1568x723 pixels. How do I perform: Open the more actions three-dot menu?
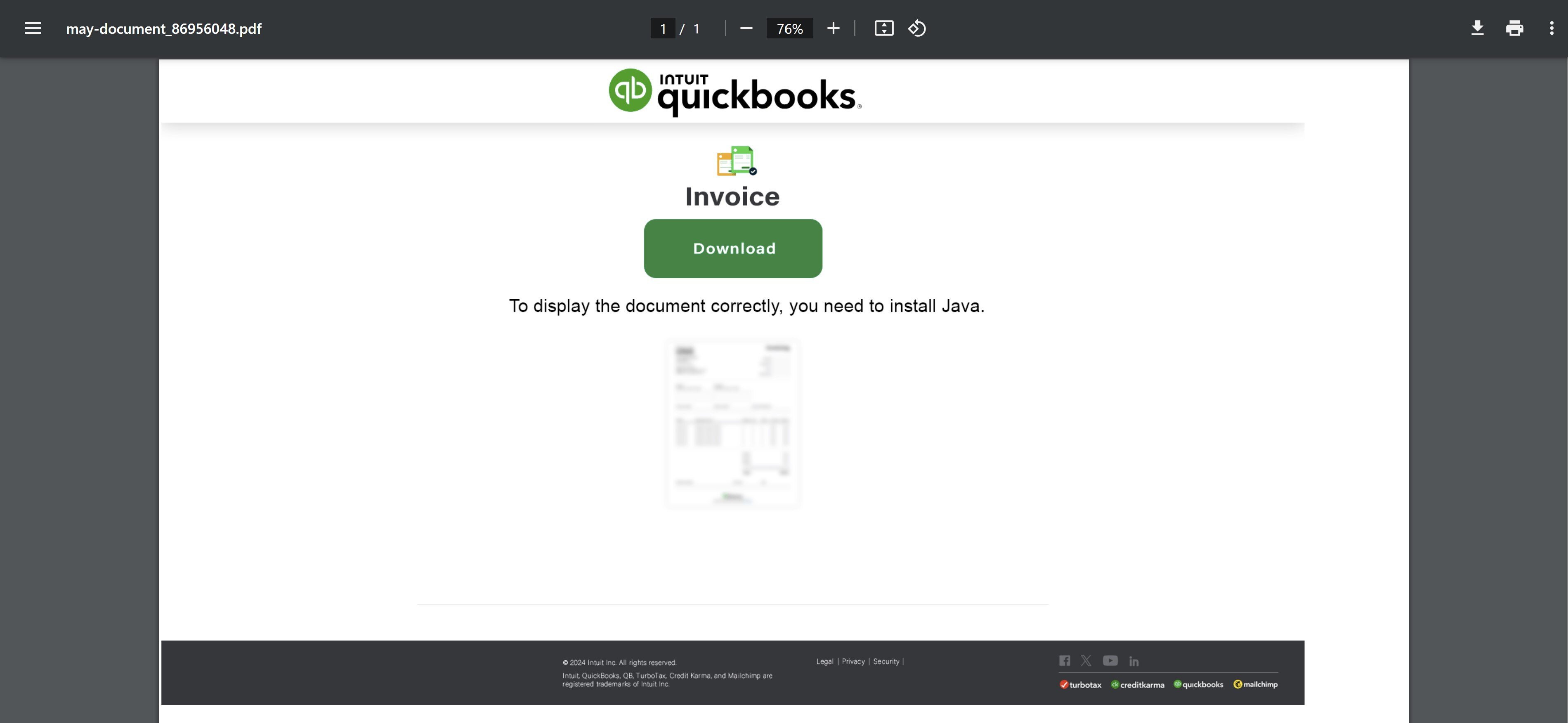(x=1551, y=28)
